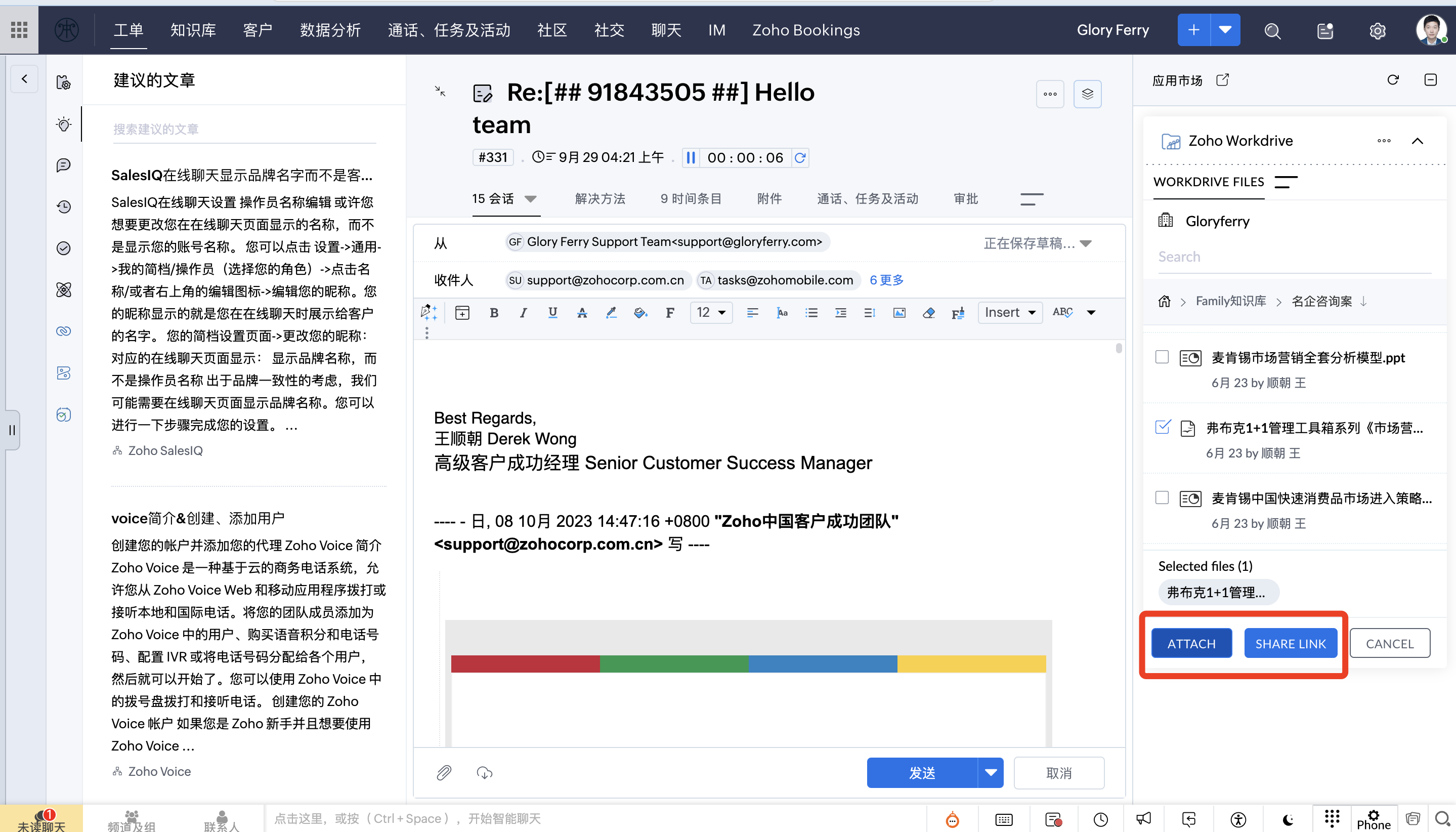Toggle night mode moon icon in bottom bar

pos(1288,819)
